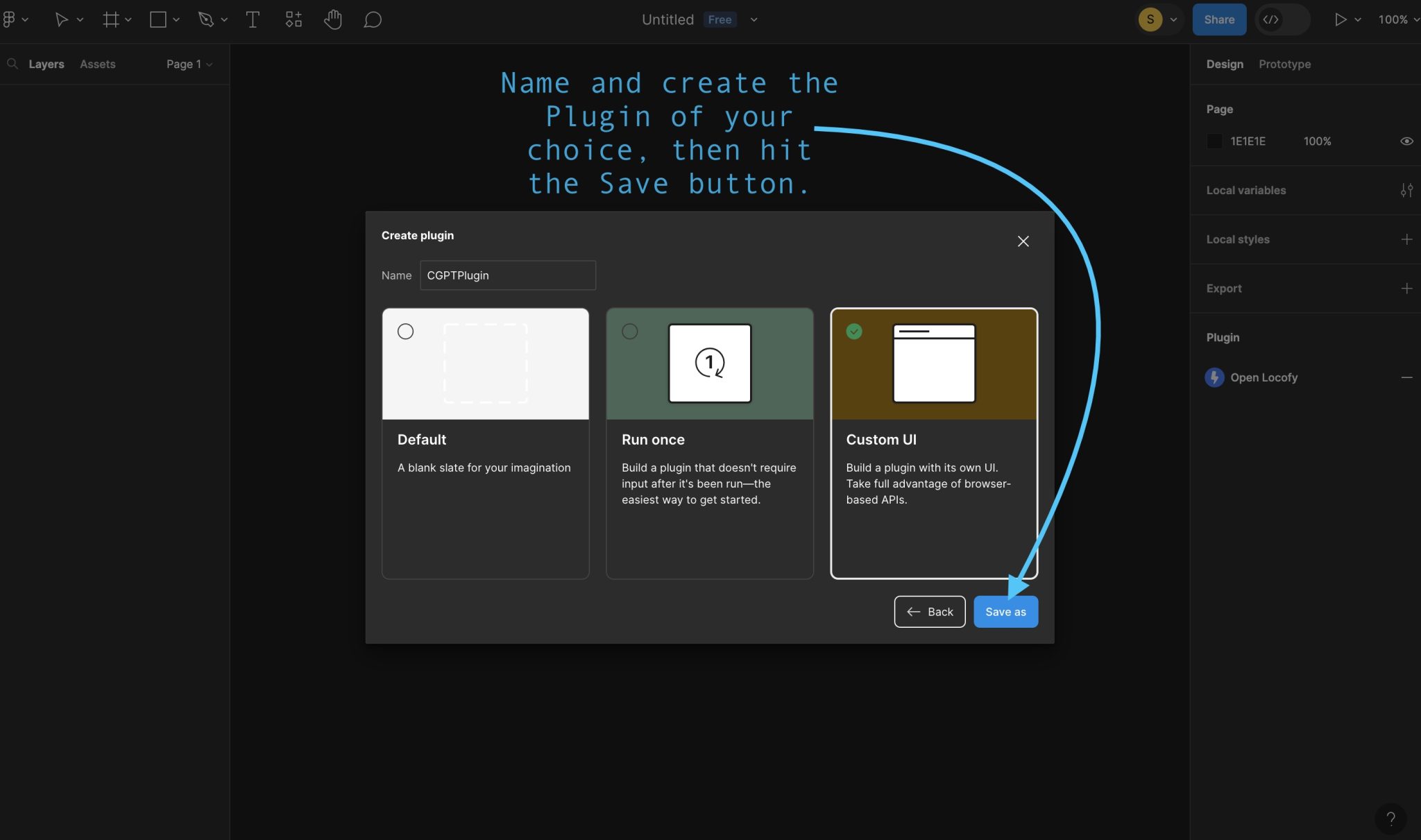This screenshot has width=1421, height=840.
Task: Open the zoom percentage dropdown
Action: click(1397, 19)
